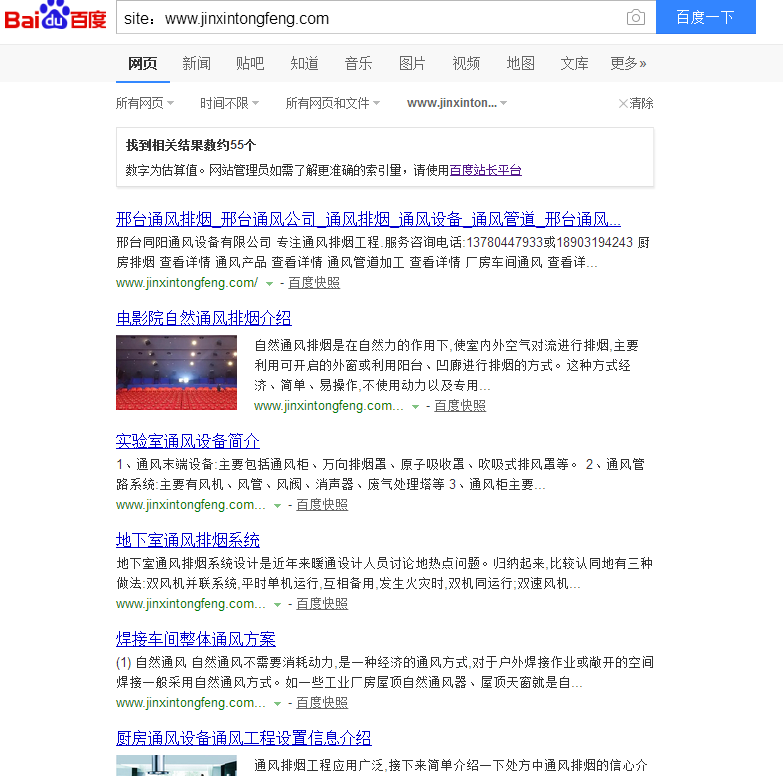The height and width of the screenshot is (776, 783).
Task: Switch to the 图片 tab
Action: pos(412,63)
